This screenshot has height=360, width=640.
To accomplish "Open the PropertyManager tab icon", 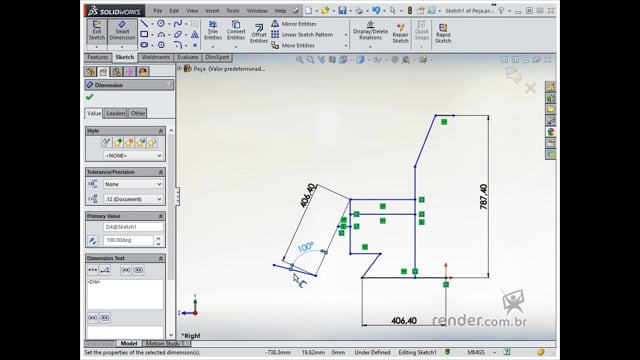I will coord(103,72).
